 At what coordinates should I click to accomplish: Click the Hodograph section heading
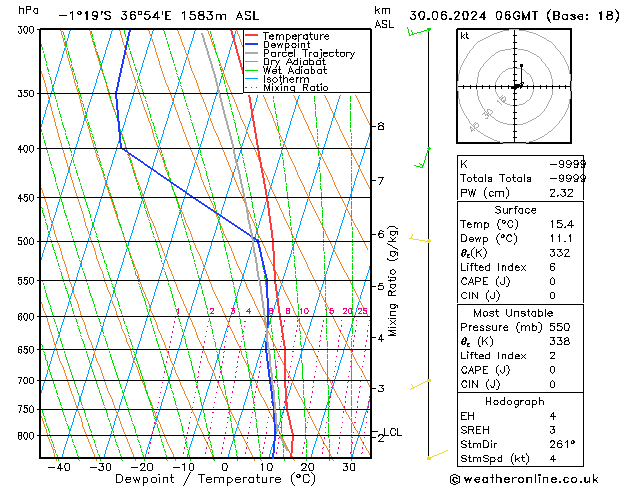[515, 402]
